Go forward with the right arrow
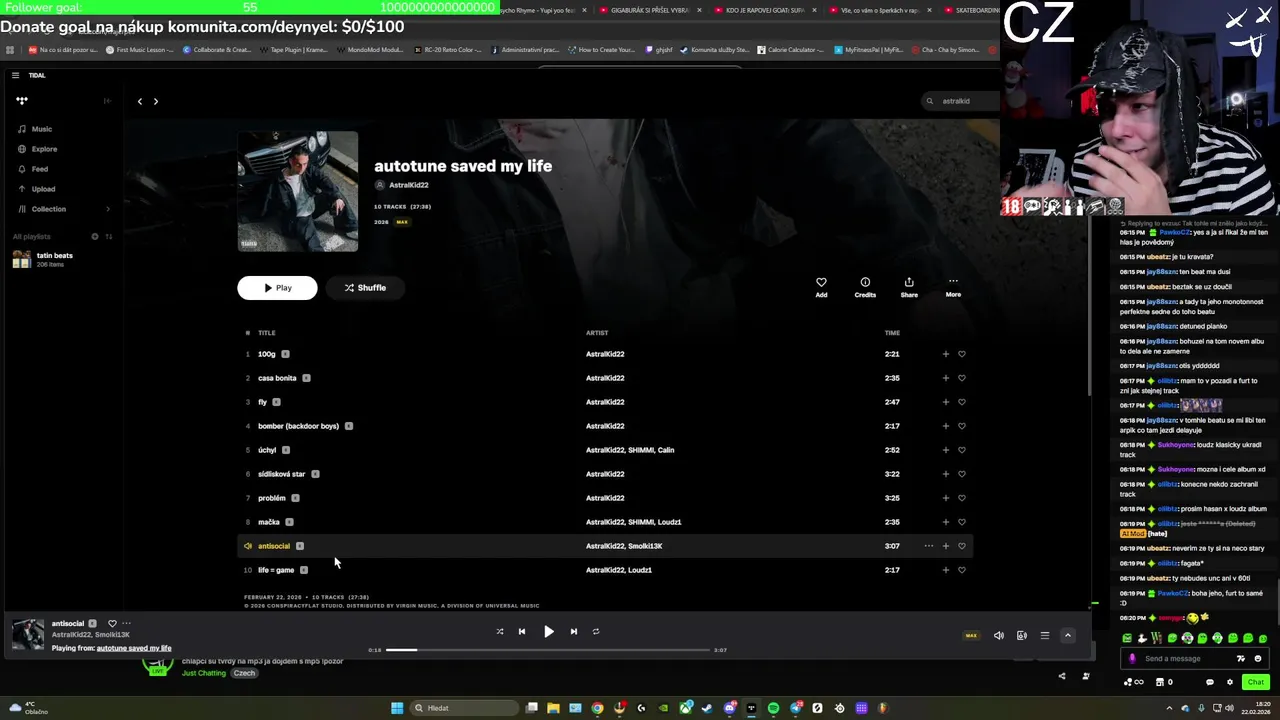 pyautogui.click(x=156, y=101)
